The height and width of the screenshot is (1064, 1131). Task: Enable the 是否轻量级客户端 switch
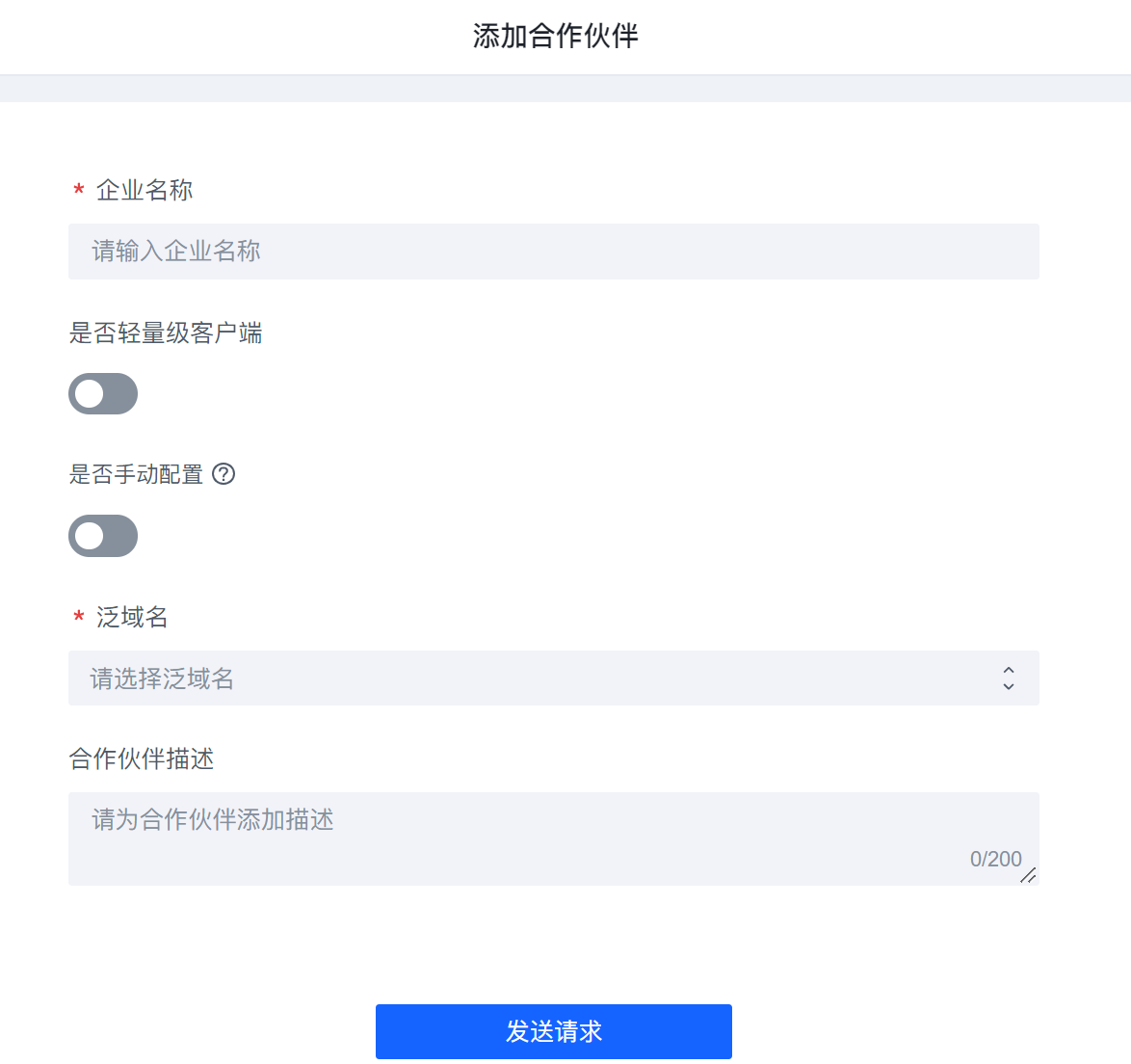pyautogui.click(x=103, y=394)
